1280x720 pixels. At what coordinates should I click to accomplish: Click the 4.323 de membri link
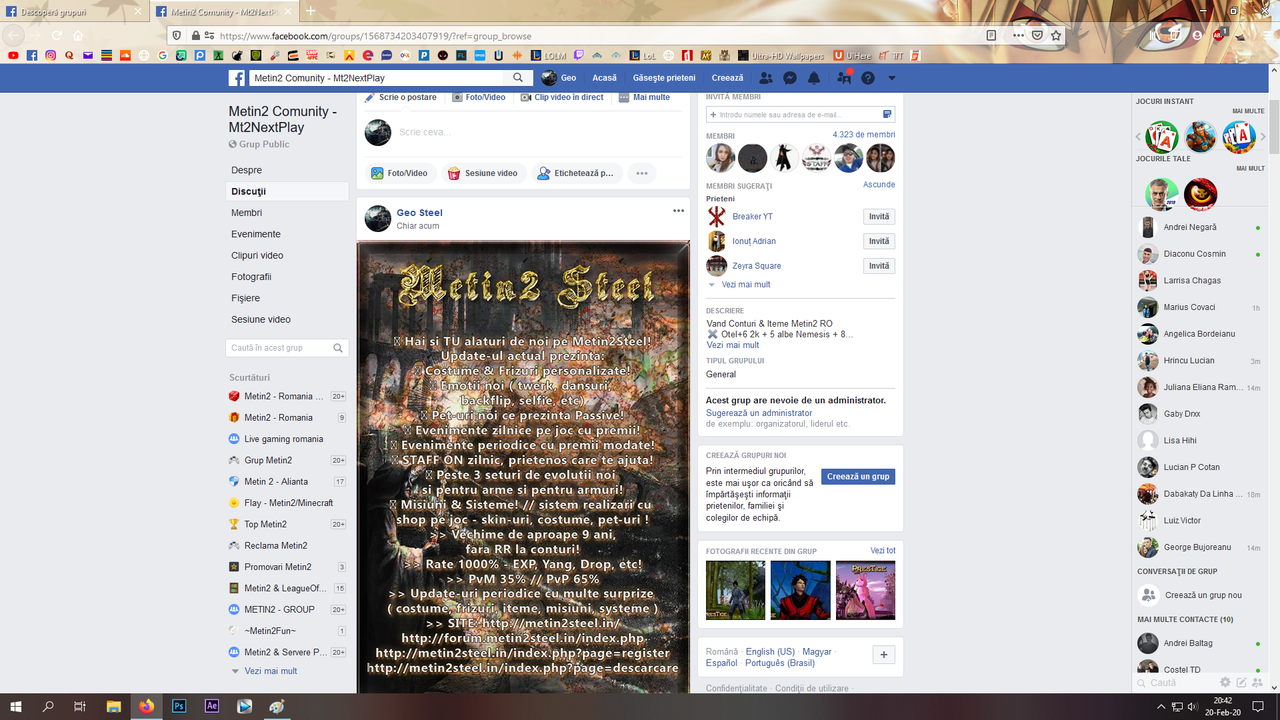tap(864, 135)
